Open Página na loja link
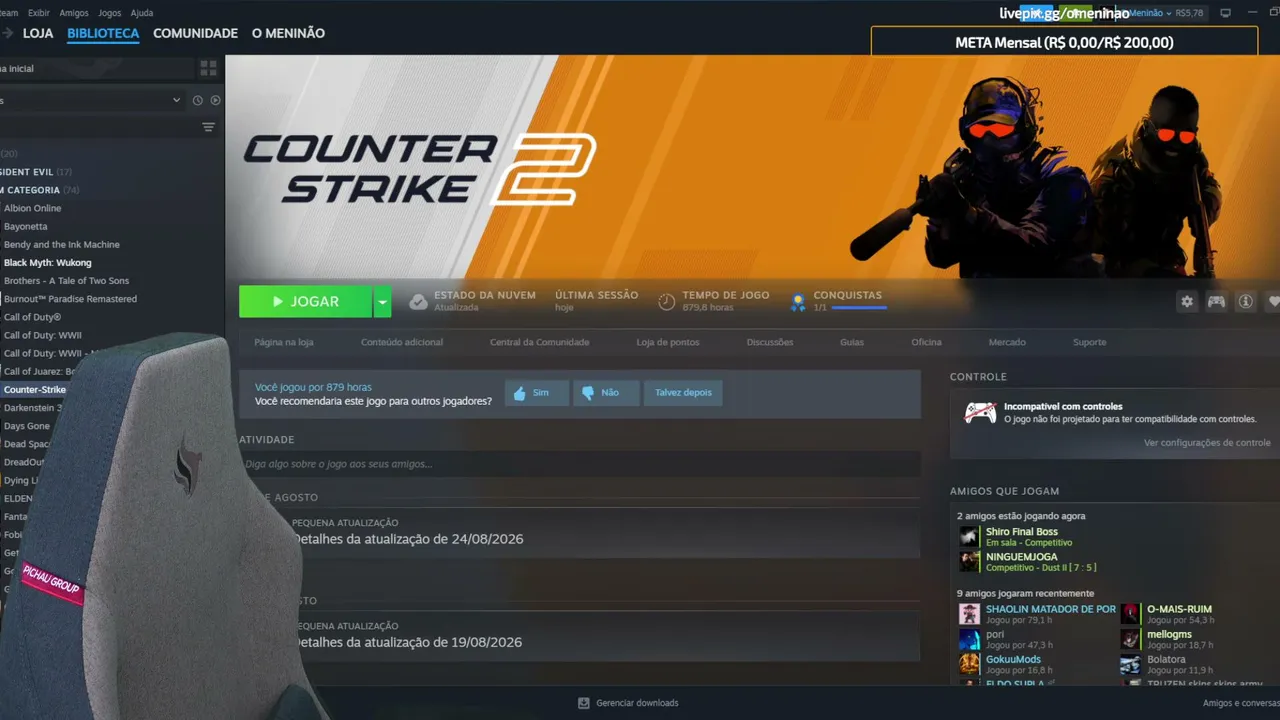This screenshot has width=1280, height=720. 284,342
